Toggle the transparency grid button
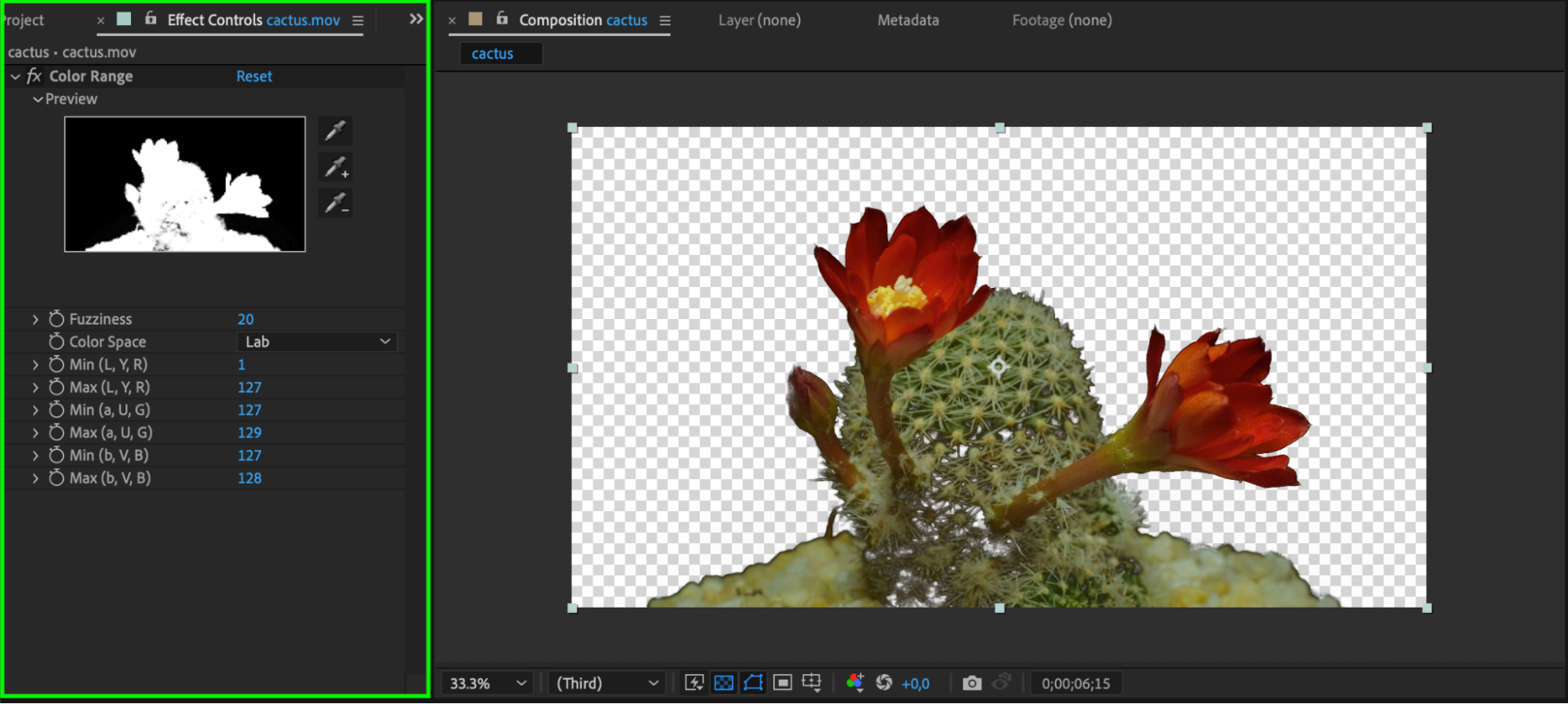 pyautogui.click(x=723, y=683)
